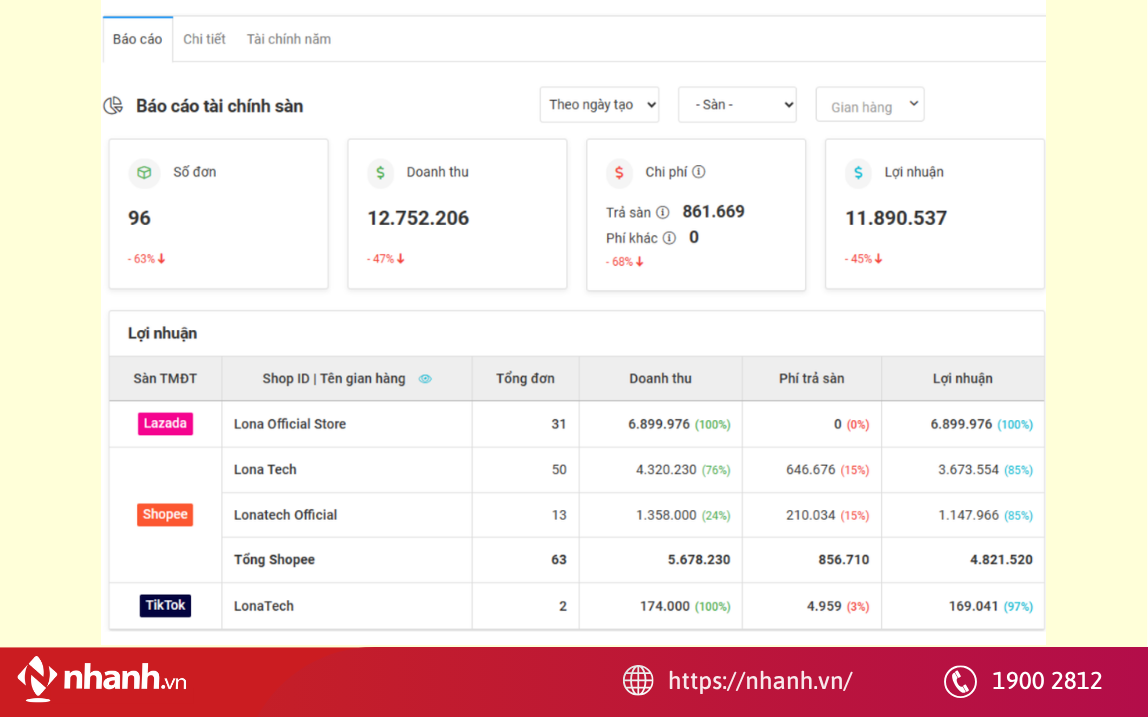Click the Sàn TMĐT column header
The width and height of the screenshot is (1148, 717).
point(165,379)
